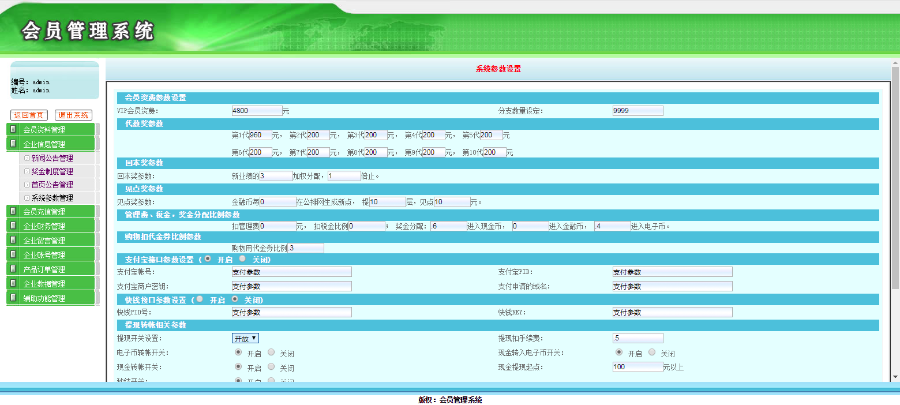The height and width of the screenshot is (405, 900).
Task: Click the 支付宝PID input field
Action: point(672,271)
